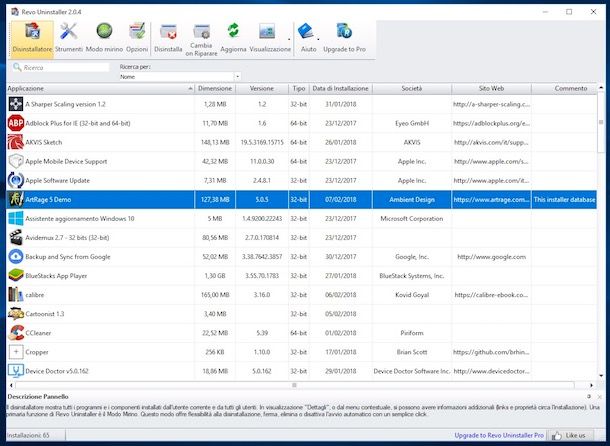Select the Cartoonist 1.3 icon
This screenshot has height=446, width=610.
click(16, 314)
